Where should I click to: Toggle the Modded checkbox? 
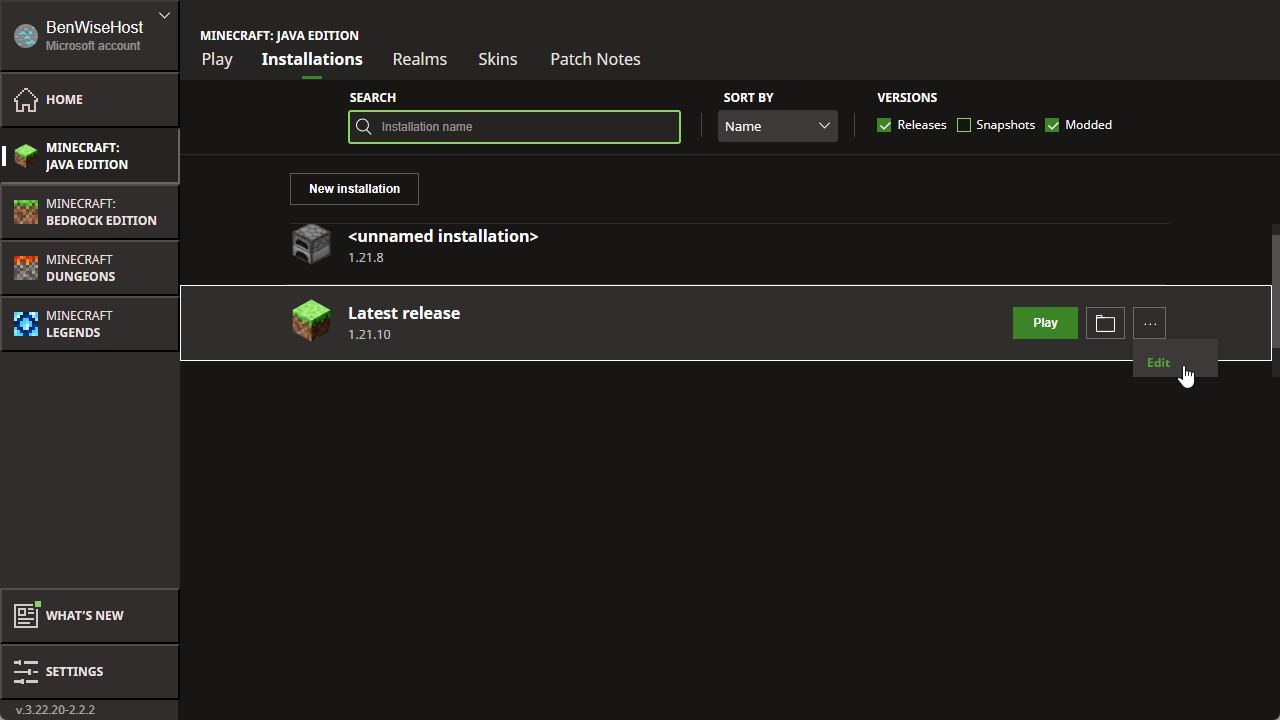(1052, 125)
